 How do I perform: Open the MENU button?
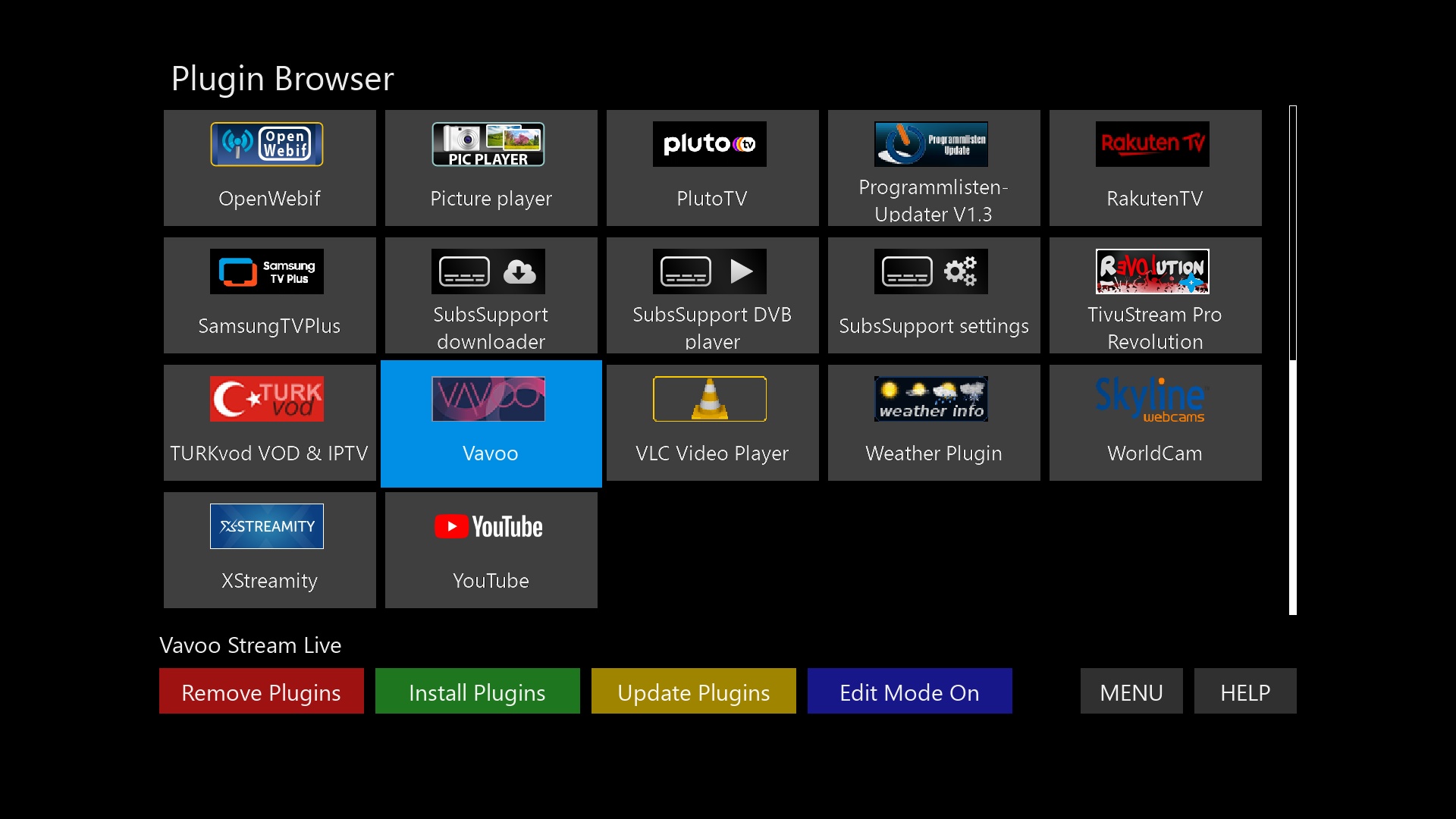[1131, 691]
